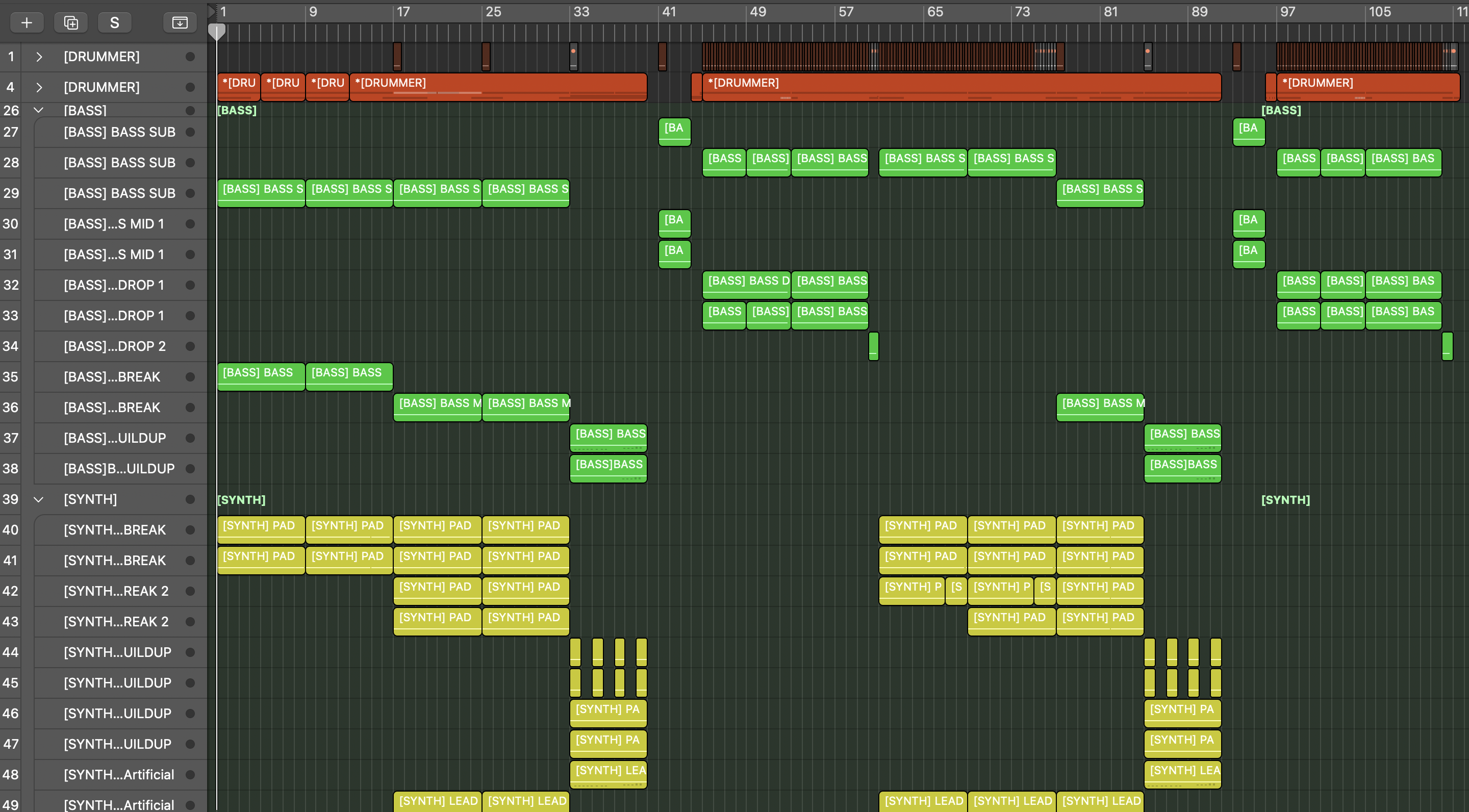This screenshot has width=1469, height=812.
Task: Select track 29 BASS SUB header
Action: (120, 193)
